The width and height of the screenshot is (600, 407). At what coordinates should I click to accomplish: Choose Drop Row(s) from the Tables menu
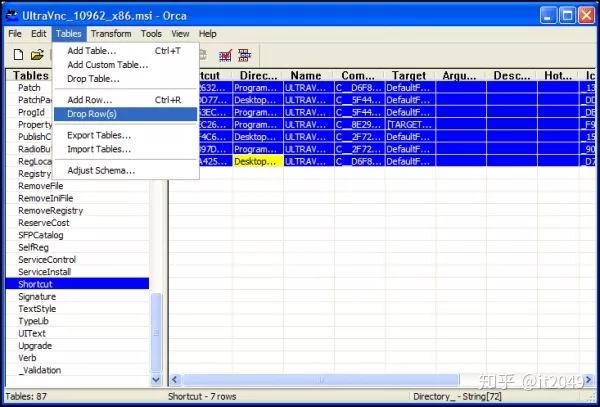coord(91,114)
